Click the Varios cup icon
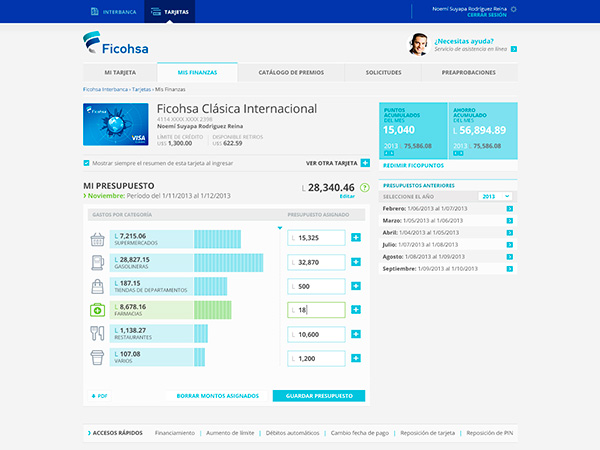Viewport: 600px width, 450px height. coord(97,357)
